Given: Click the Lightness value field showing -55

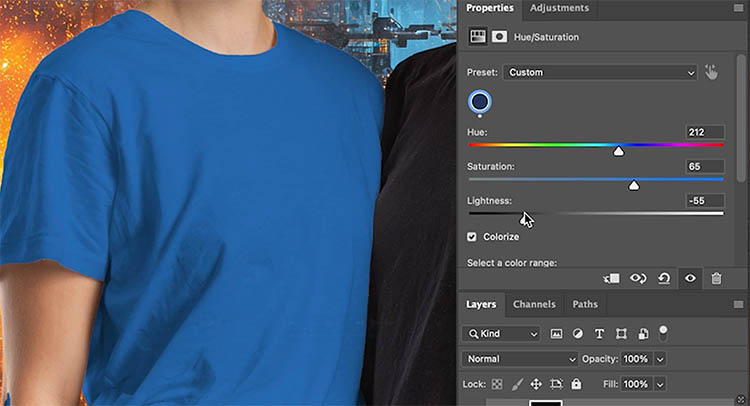Looking at the screenshot, I should coord(705,201).
